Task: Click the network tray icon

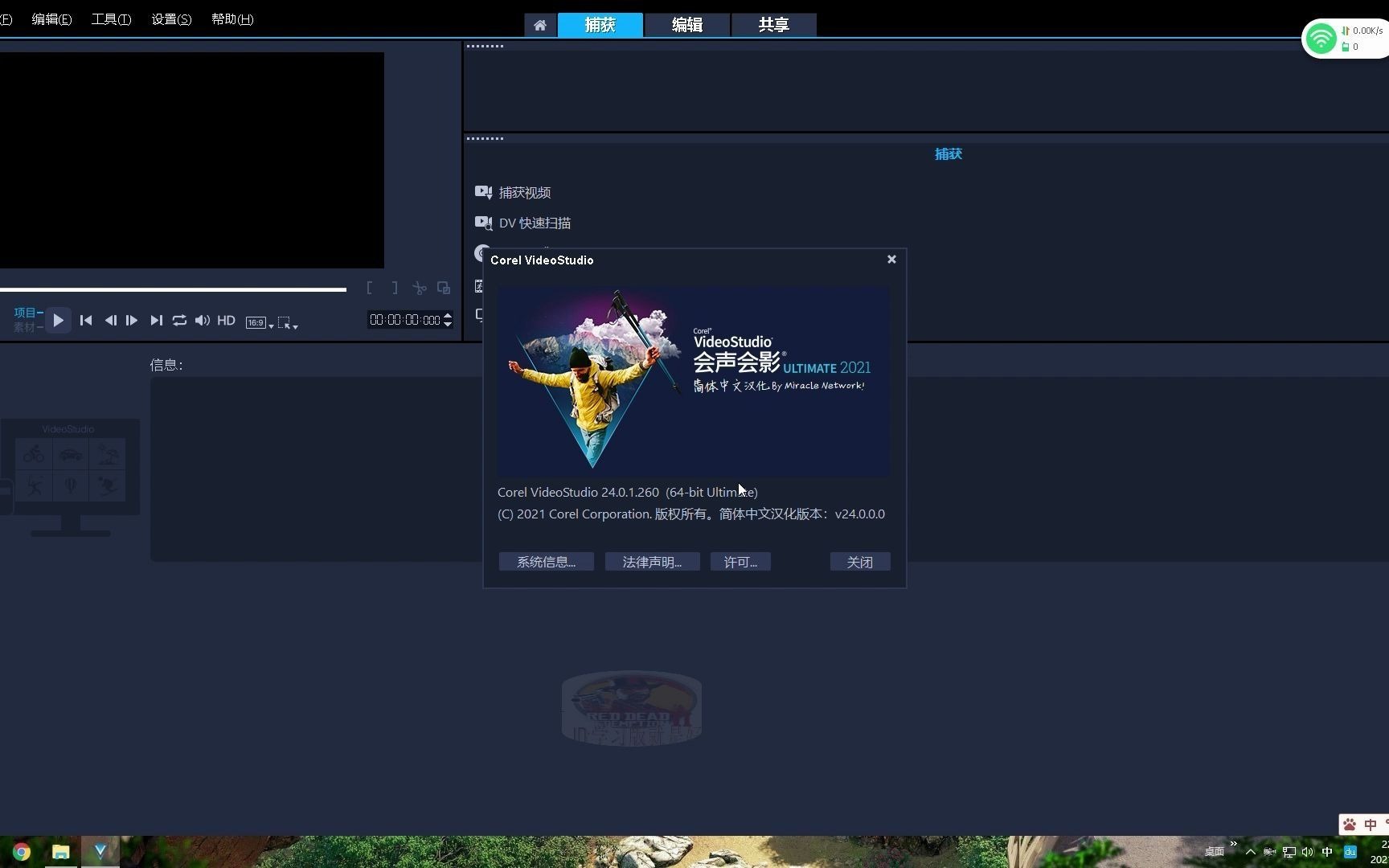Action: tap(1289, 852)
